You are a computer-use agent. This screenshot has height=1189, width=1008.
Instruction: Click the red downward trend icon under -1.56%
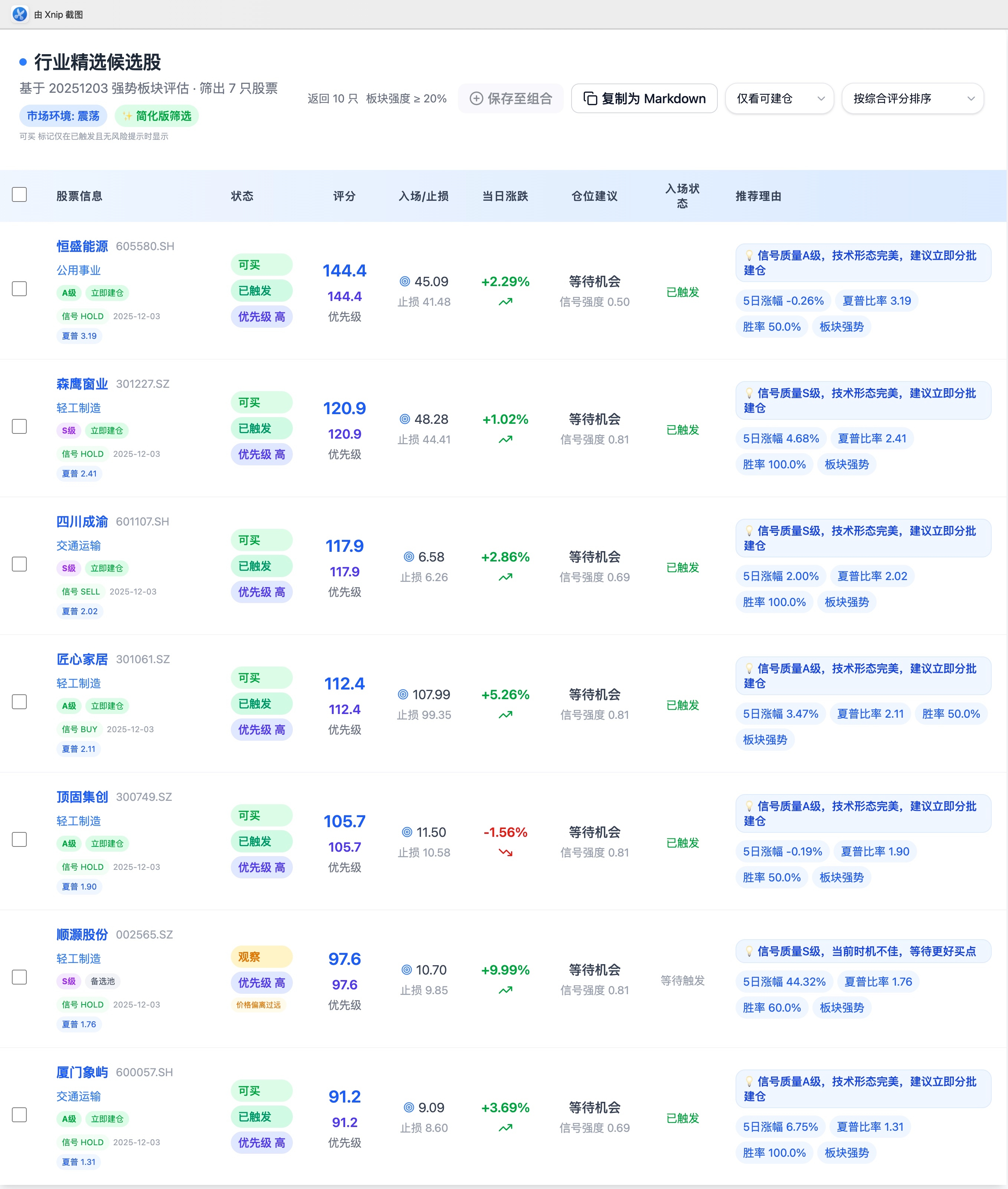tap(505, 852)
